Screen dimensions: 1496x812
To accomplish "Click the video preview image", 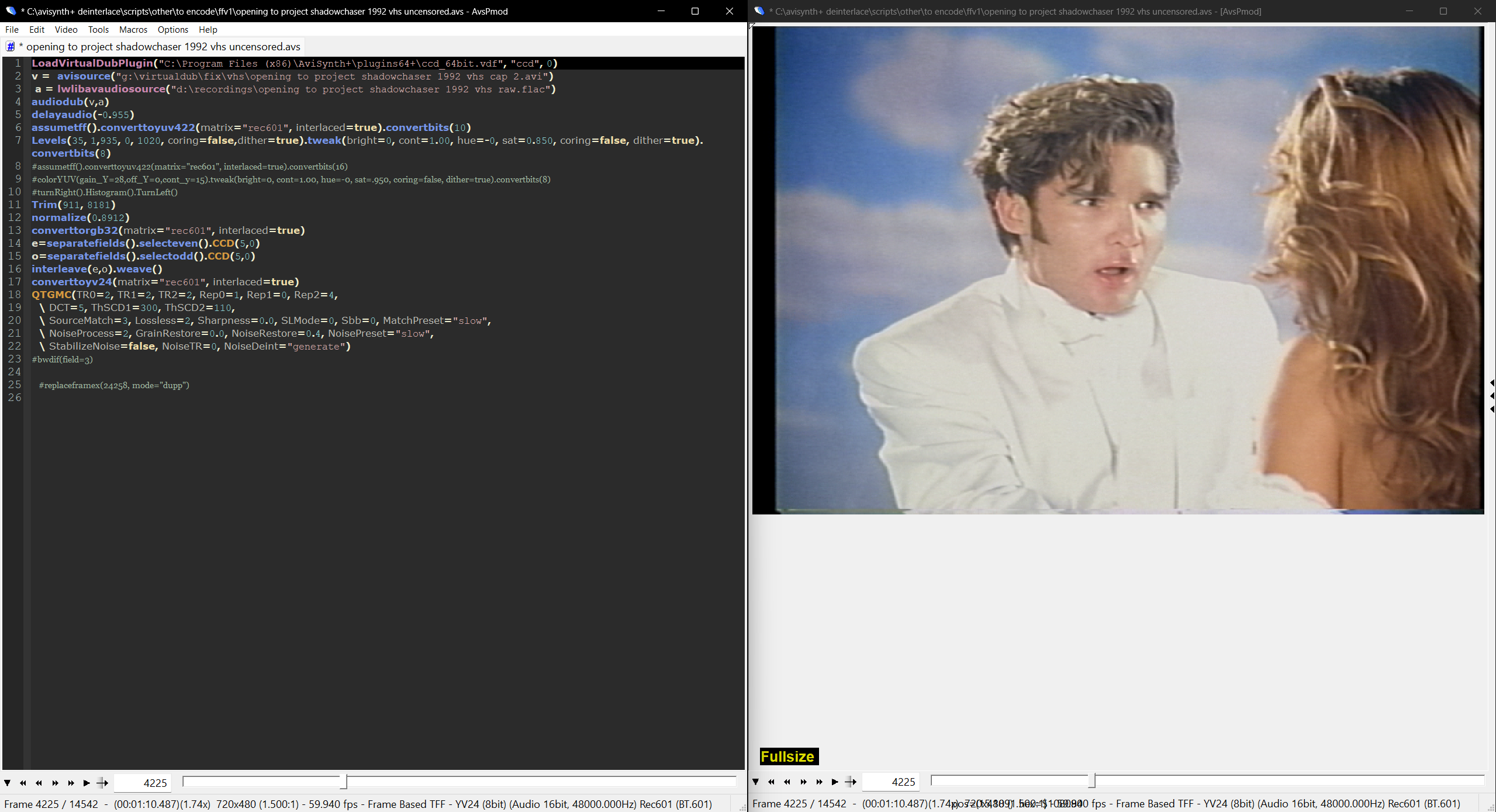I will [1118, 270].
